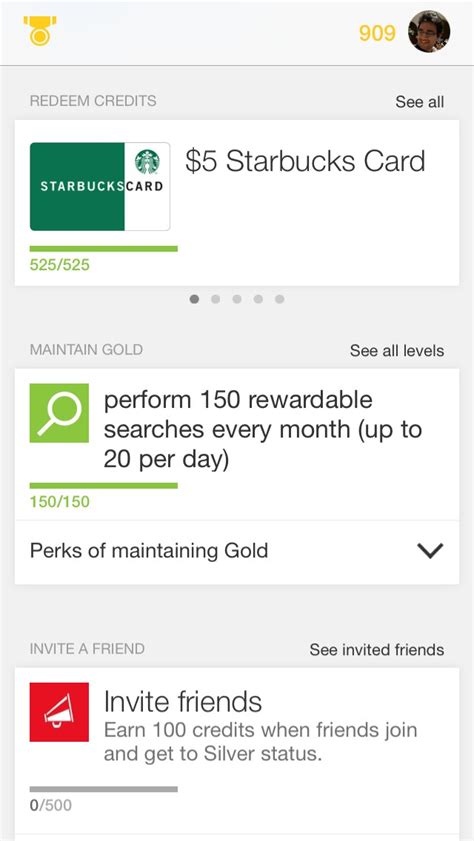Viewport: 474px width, 841px height.
Task: Click the 525/525 green progress bar
Action: 103,249
